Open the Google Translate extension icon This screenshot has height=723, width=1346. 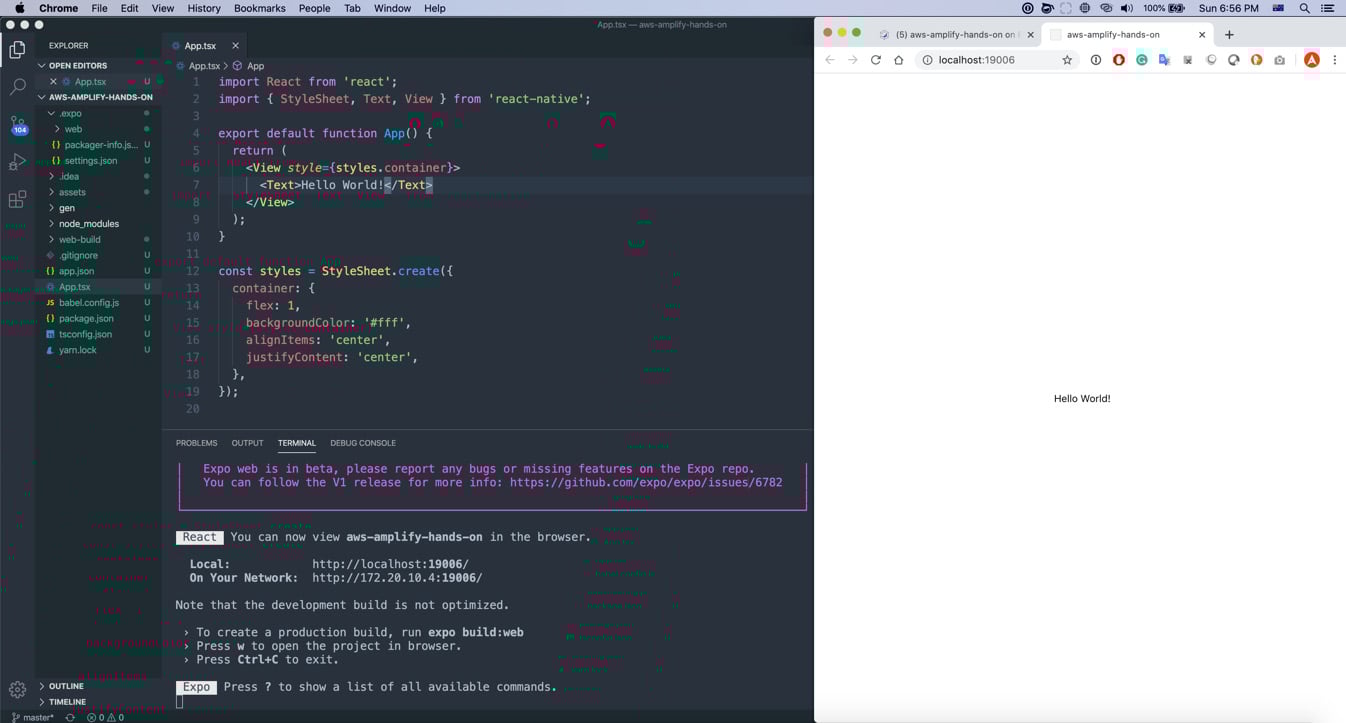pos(1165,60)
